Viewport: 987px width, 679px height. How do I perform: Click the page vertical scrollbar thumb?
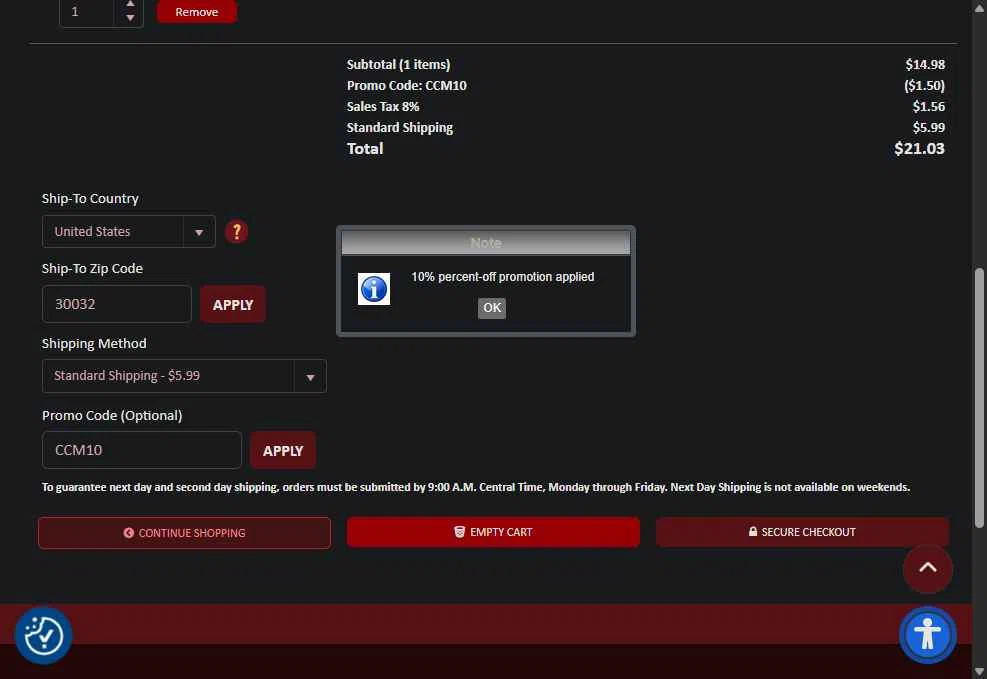coord(979,398)
